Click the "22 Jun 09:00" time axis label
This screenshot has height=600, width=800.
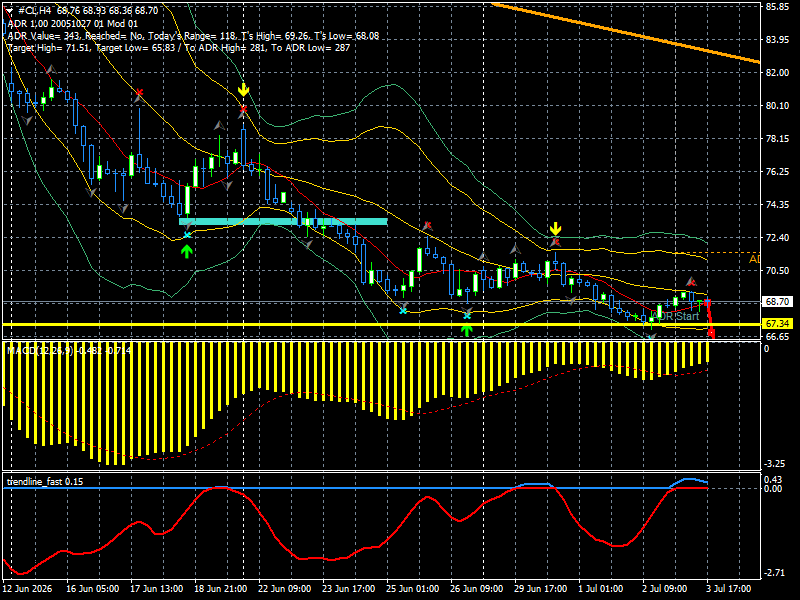point(285,589)
